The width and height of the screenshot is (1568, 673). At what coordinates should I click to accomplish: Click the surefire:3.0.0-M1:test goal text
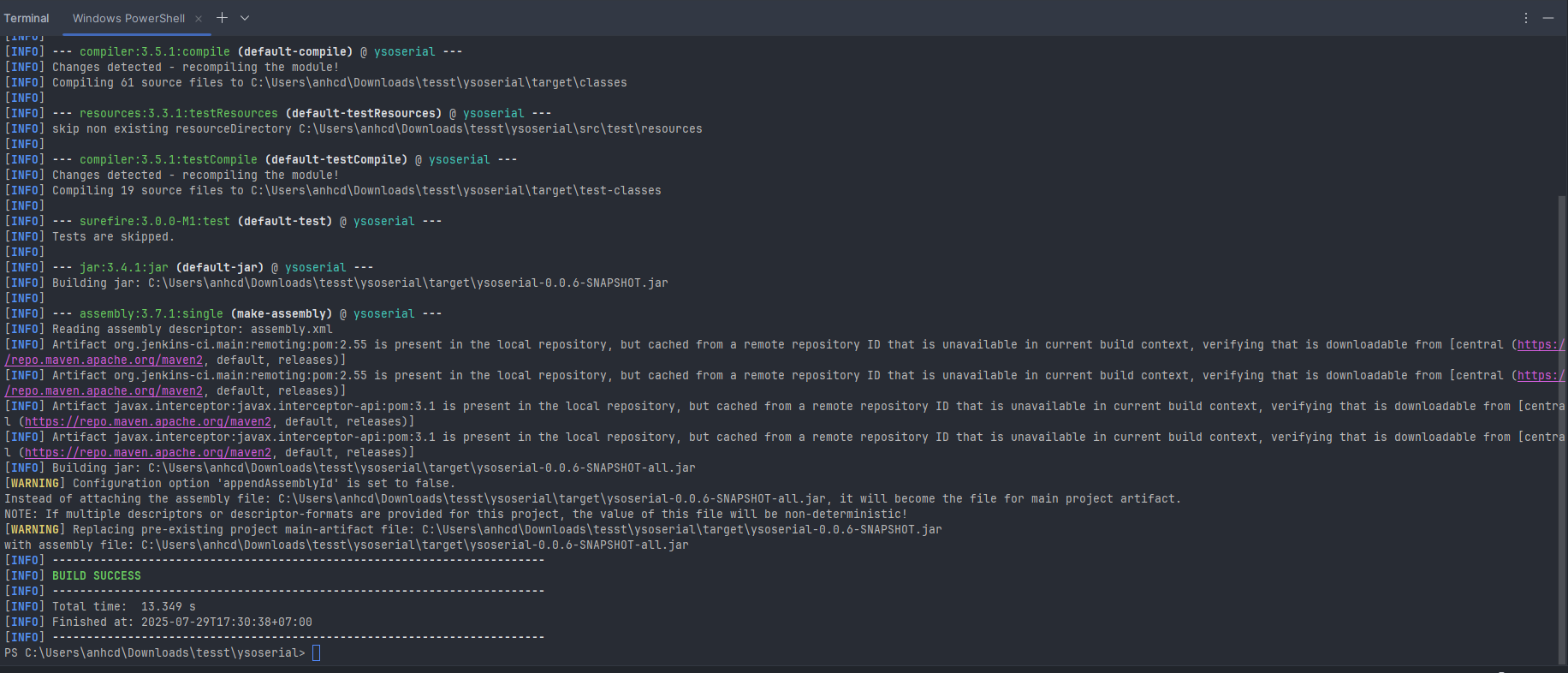(154, 222)
